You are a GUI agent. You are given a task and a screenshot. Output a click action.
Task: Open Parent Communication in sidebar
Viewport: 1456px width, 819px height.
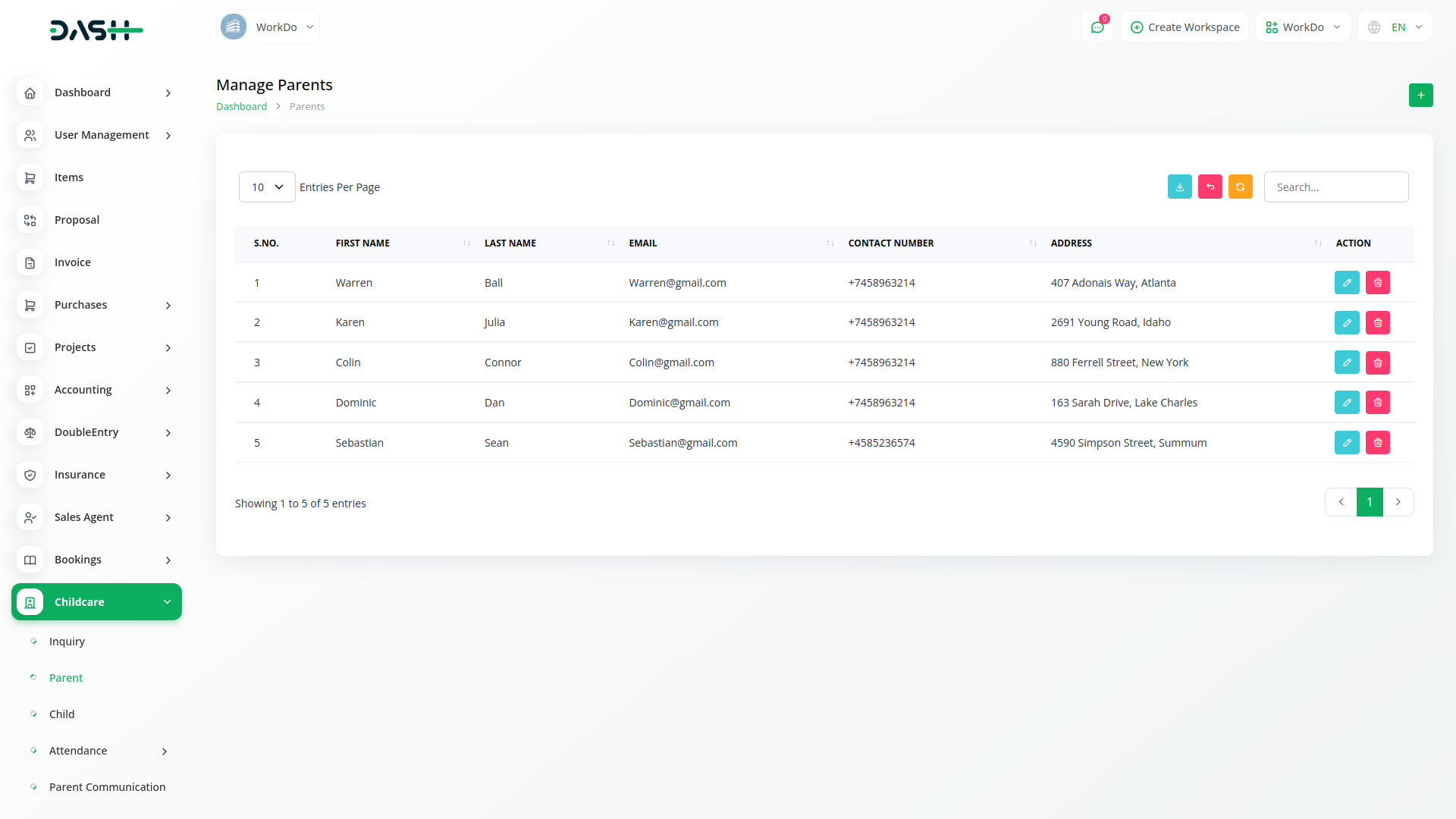click(x=107, y=787)
